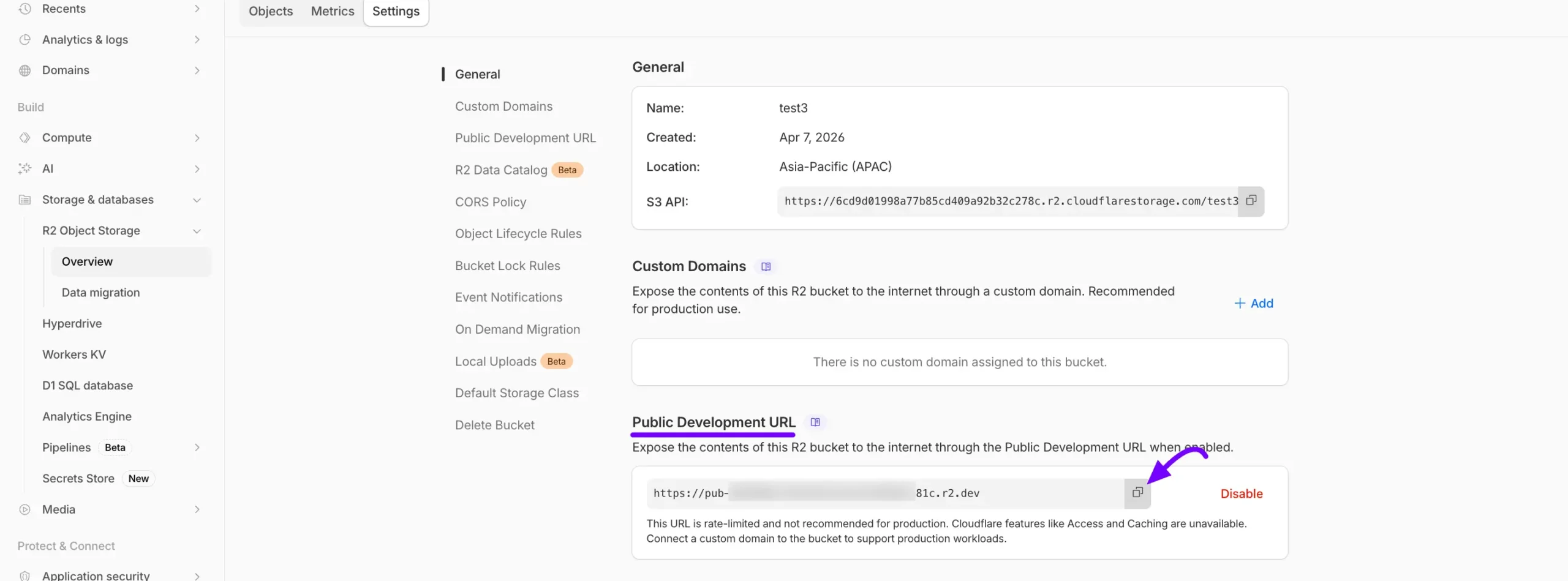This screenshot has height=581, width=1568.
Task: Disable the Public Development URL
Action: coord(1241,493)
